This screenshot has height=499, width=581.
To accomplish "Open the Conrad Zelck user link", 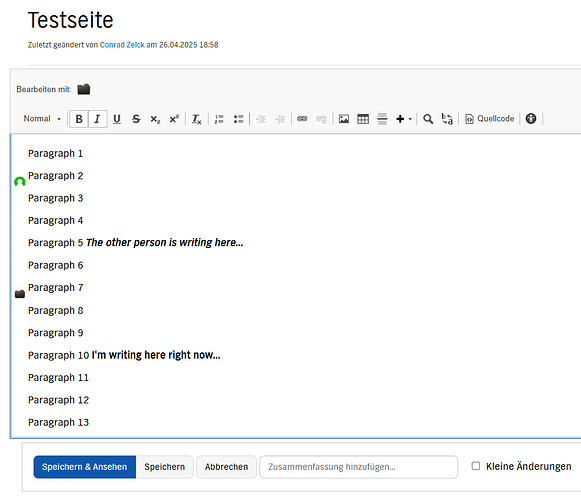I will click(122, 45).
